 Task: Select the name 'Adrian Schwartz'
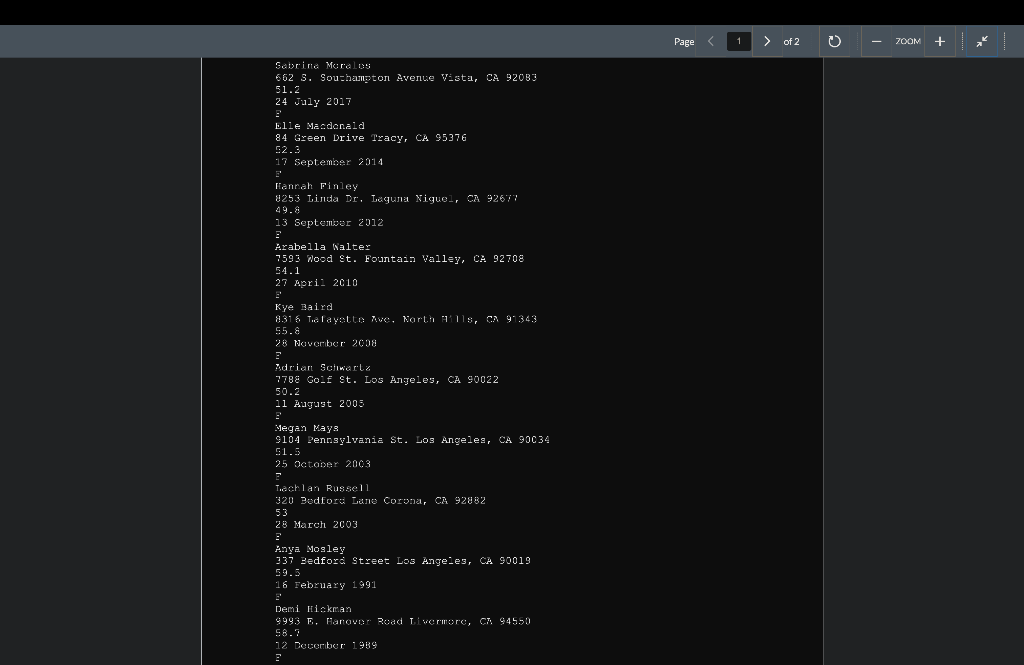(323, 368)
